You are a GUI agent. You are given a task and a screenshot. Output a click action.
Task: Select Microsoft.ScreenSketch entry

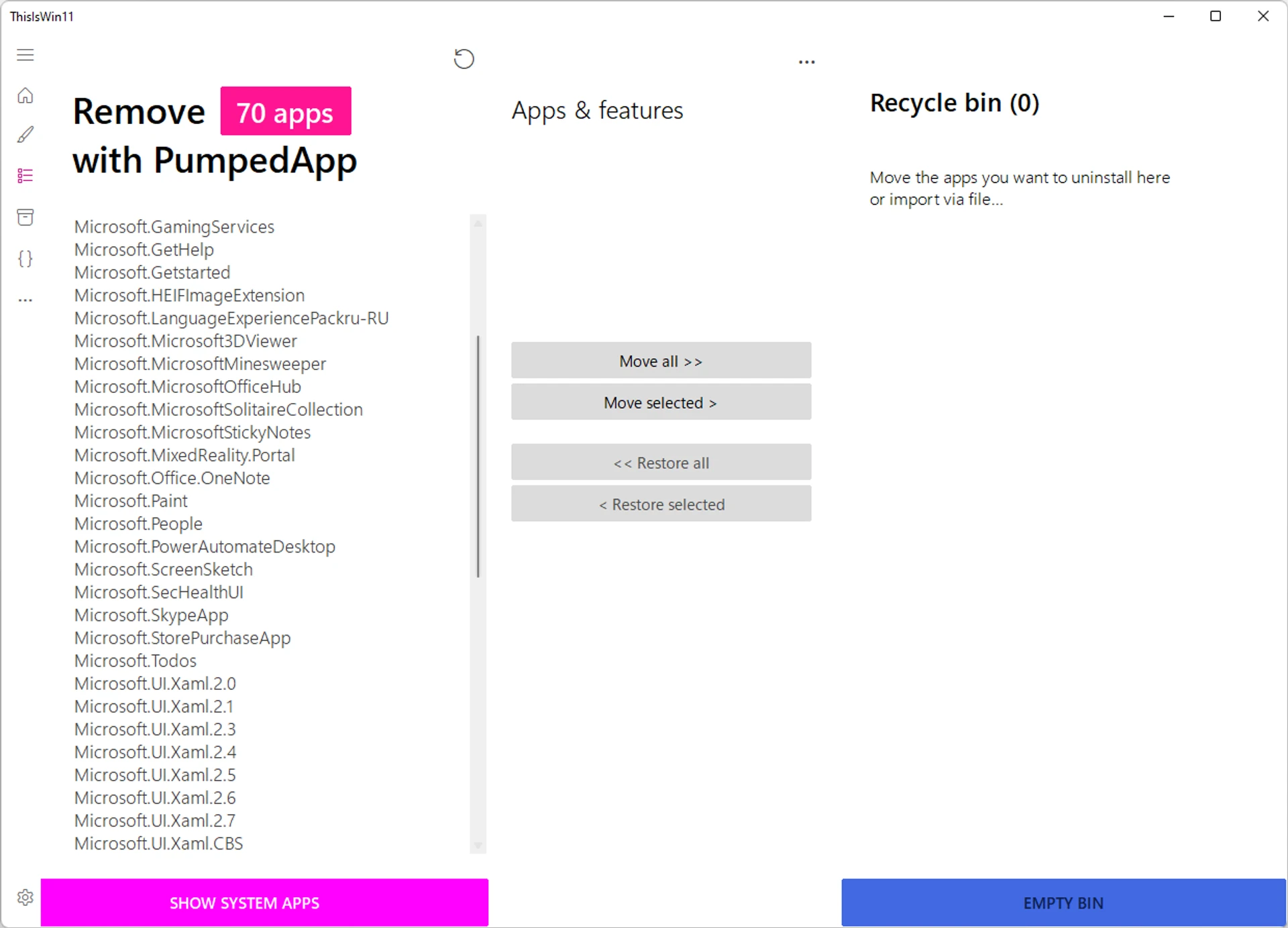coord(164,569)
